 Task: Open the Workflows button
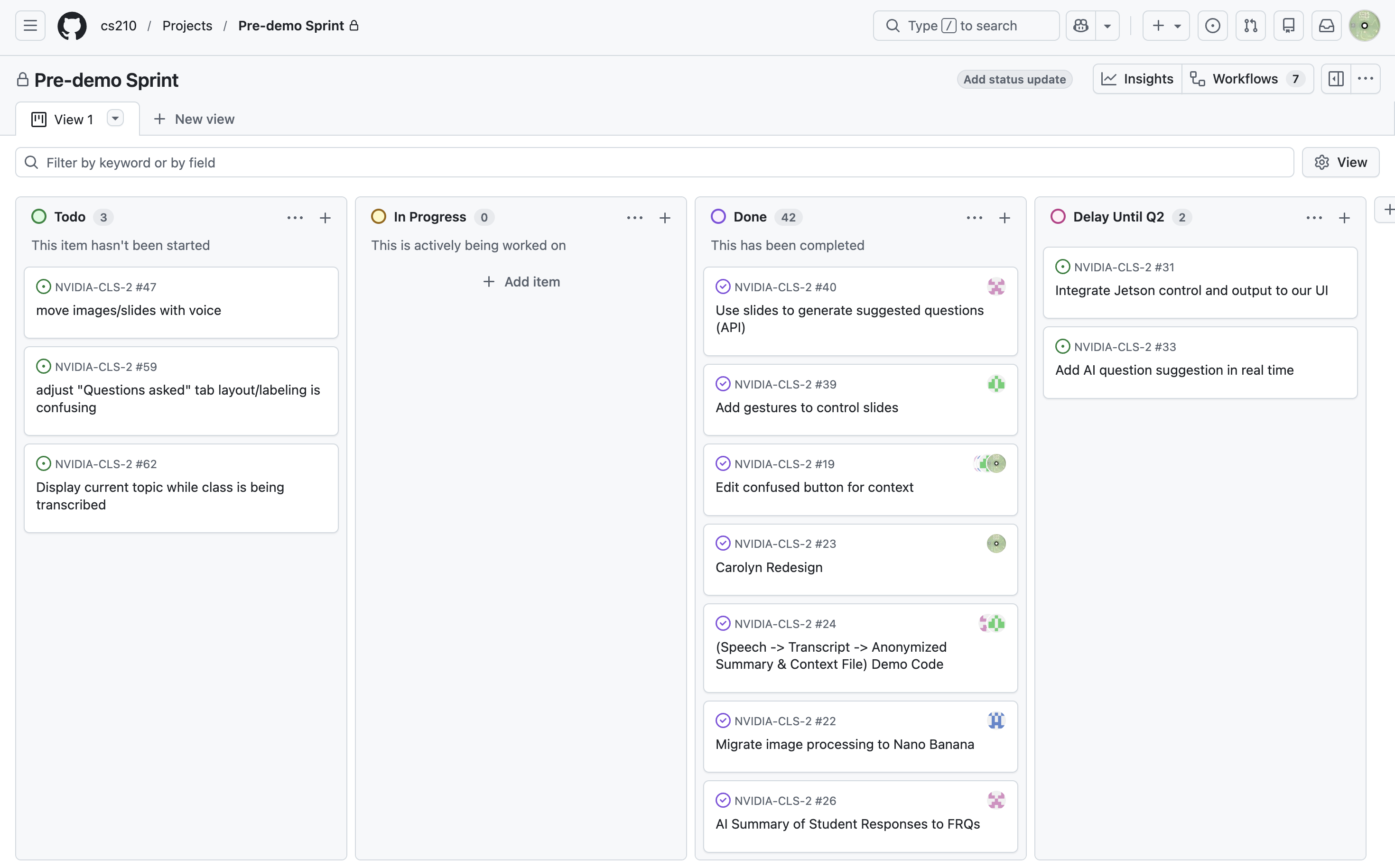pos(1247,79)
